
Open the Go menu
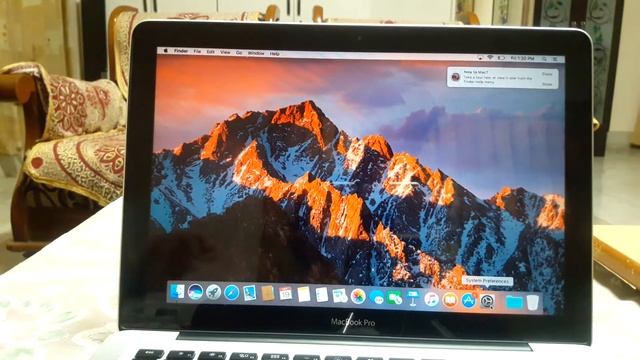click(239, 53)
